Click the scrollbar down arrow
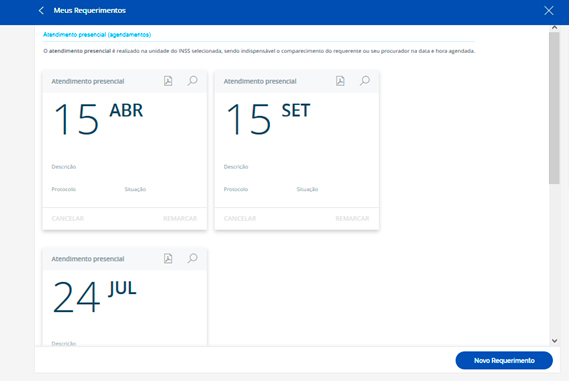This screenshot has height=381, width=569. 554,341
